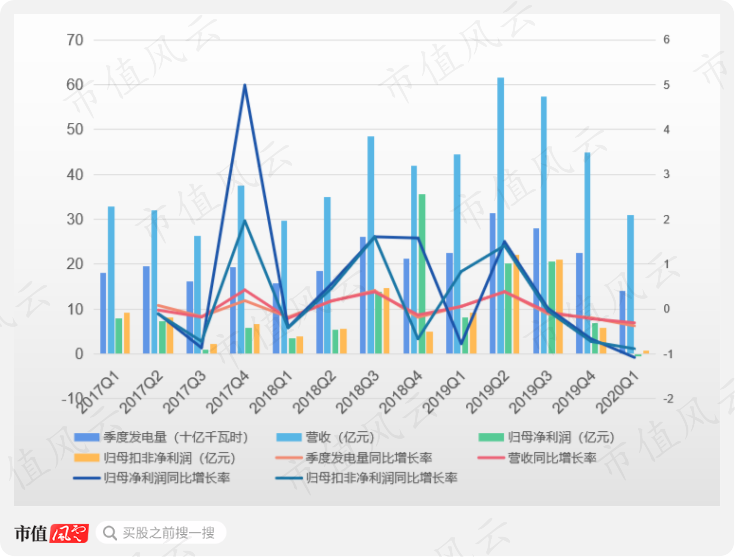This screenshot has width=735, height=557.
Task: Click the right axis value 5
Action: click(x=666, y=85)
